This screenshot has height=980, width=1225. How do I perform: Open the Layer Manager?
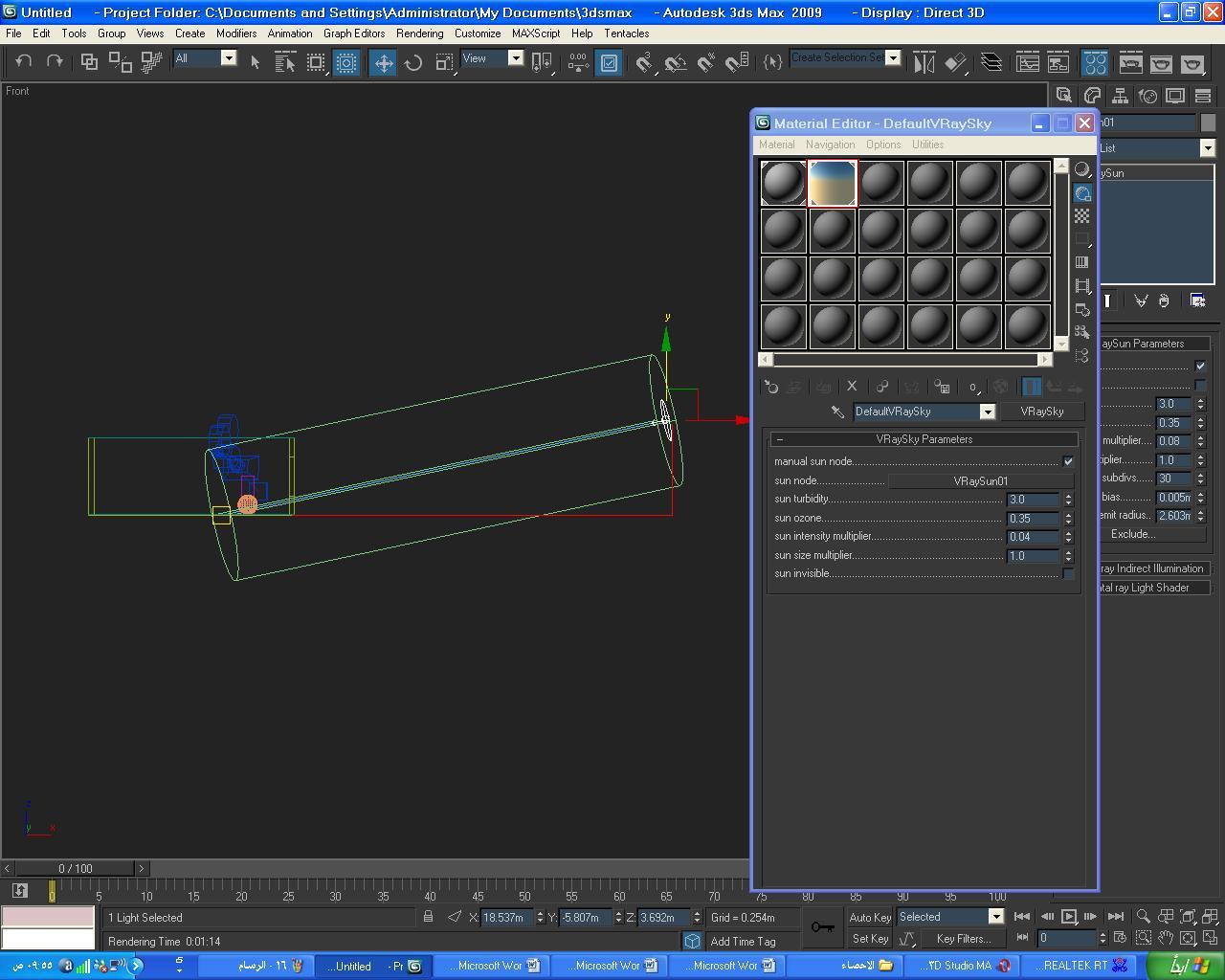point(991,62)
